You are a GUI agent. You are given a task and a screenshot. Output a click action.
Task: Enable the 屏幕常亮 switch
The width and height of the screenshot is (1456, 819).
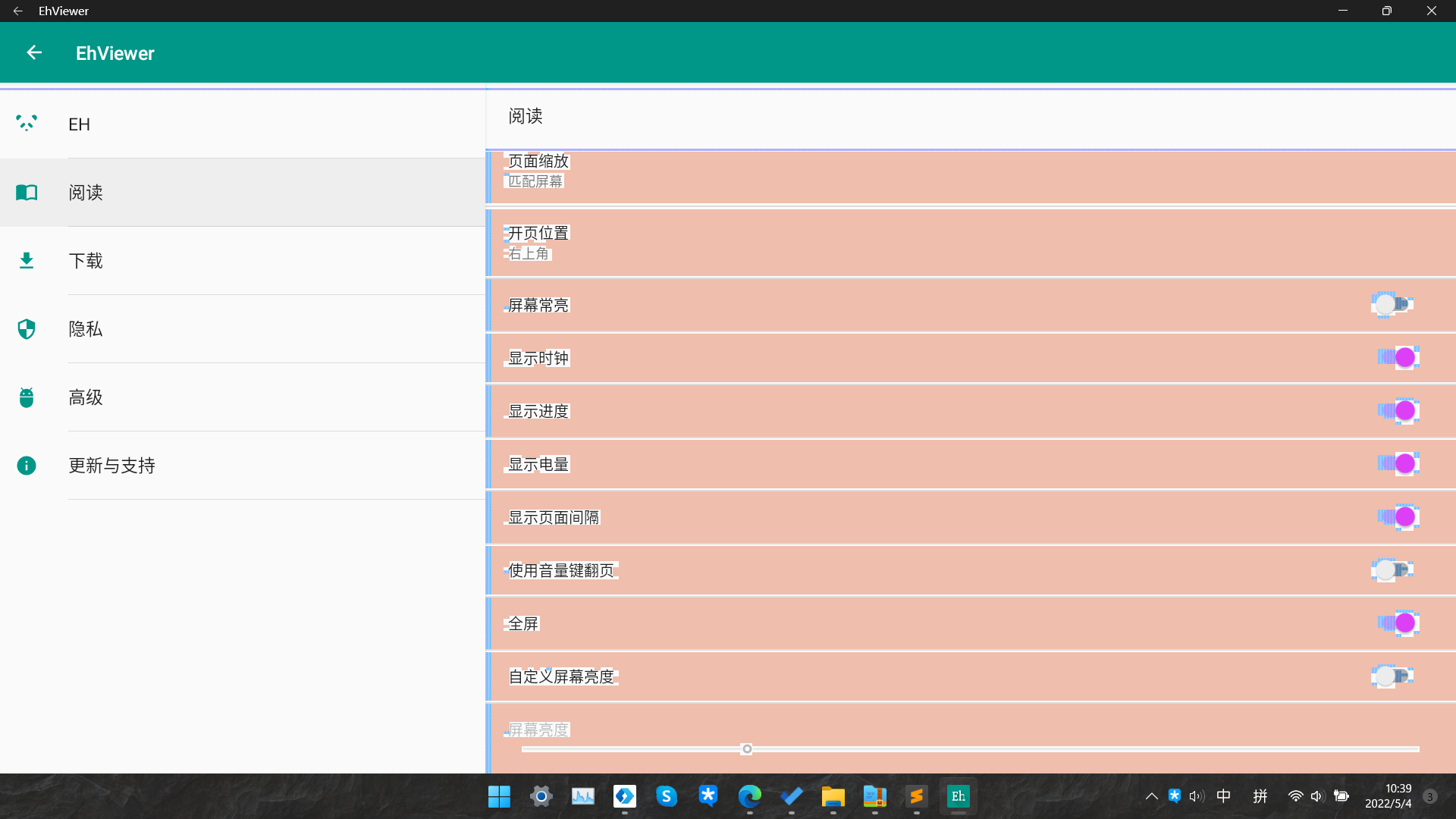(x=1392, y=305)
